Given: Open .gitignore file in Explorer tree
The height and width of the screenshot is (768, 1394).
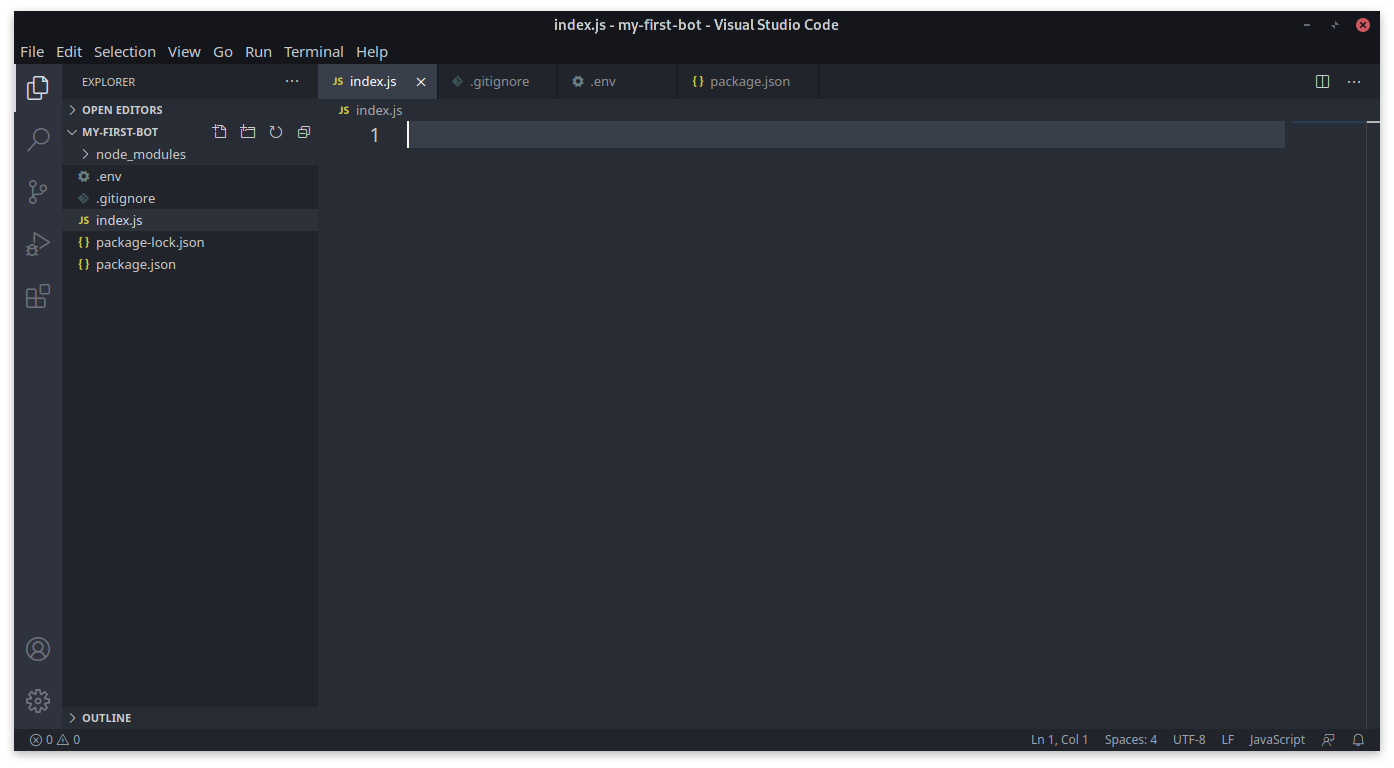Looking at the screenshot, I should coord(190,198).
